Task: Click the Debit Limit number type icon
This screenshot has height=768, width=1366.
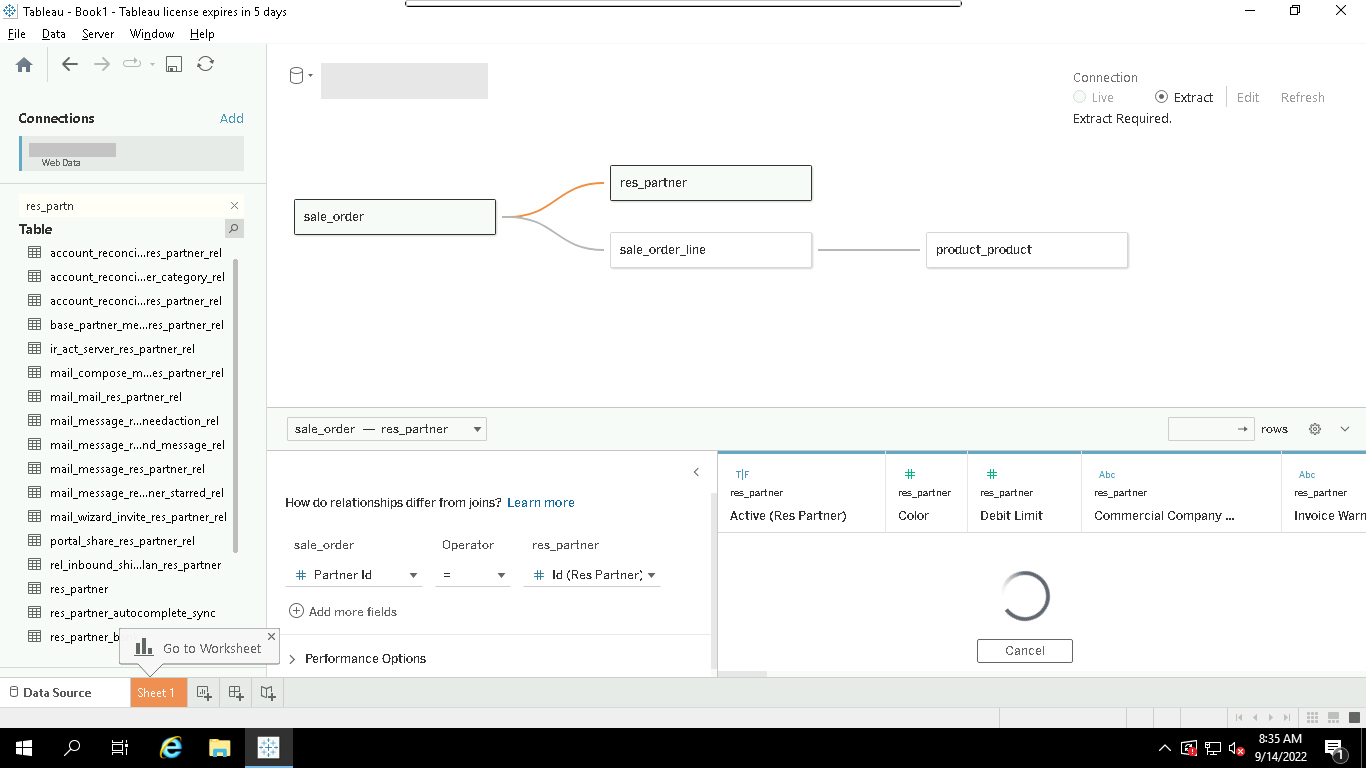Action: point(992,474)
